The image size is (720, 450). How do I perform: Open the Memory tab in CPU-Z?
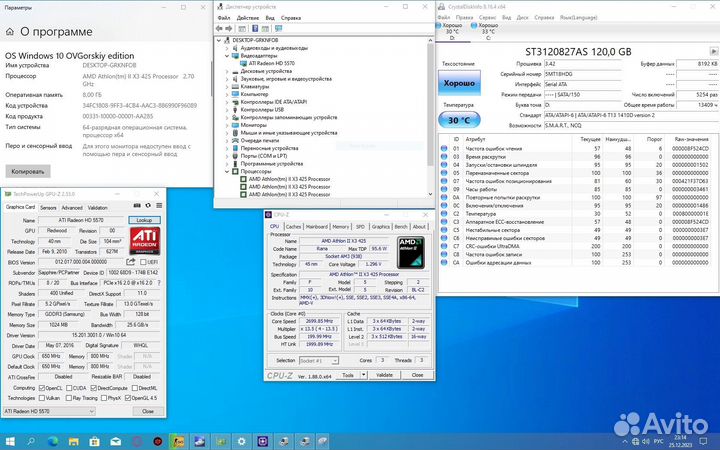coord(341,226)
